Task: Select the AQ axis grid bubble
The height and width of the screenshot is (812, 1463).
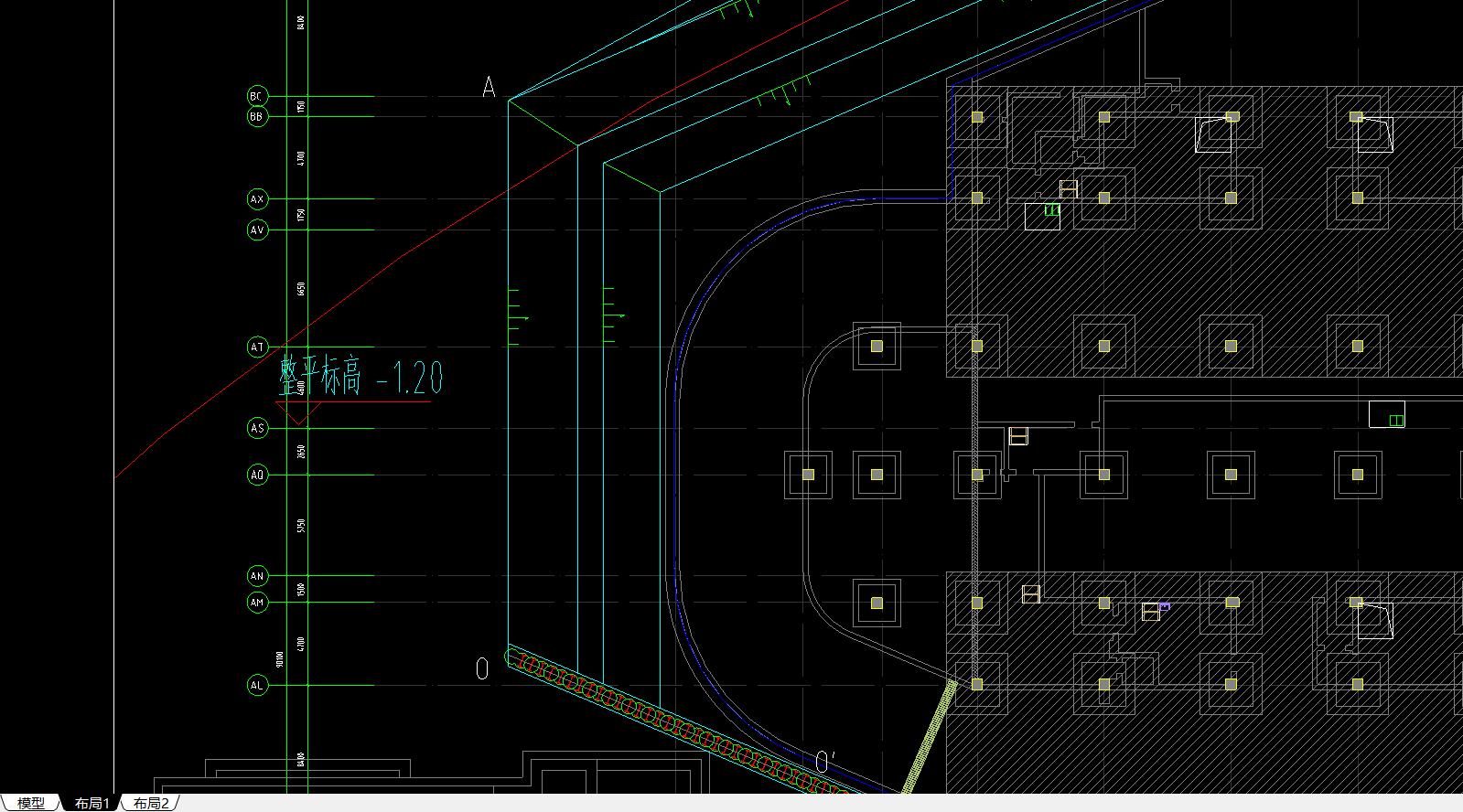Action: [x=257, y=475]
